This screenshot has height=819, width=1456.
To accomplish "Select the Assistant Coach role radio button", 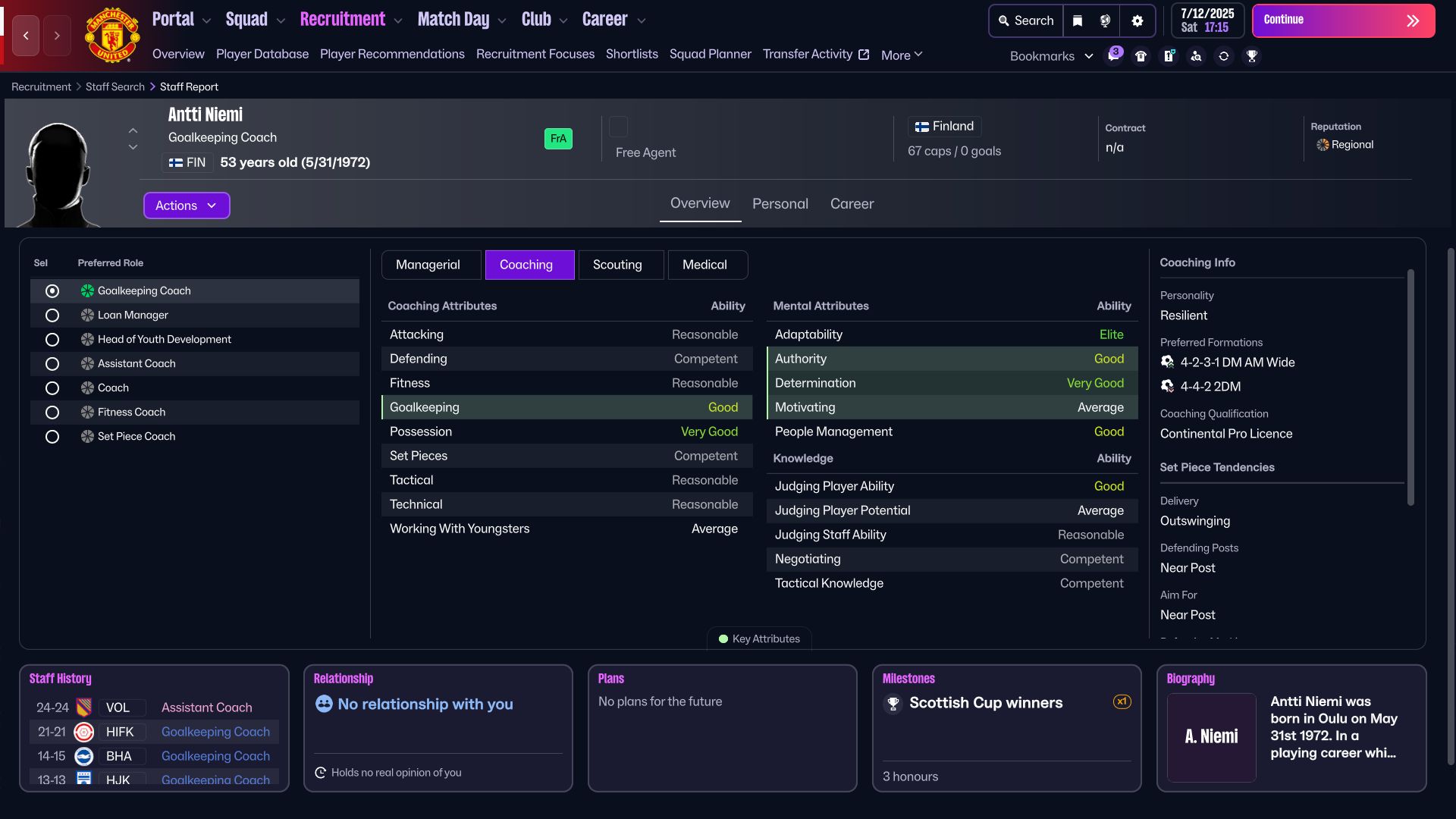I will 52,364.
